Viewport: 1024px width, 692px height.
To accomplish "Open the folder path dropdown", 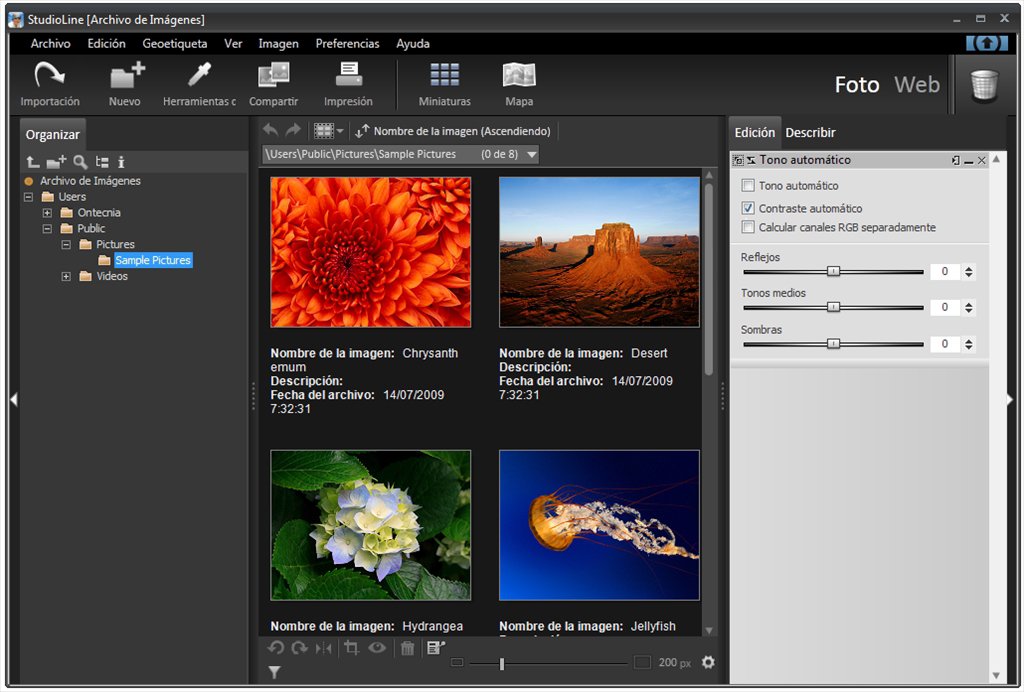I will tap(532, 155).
